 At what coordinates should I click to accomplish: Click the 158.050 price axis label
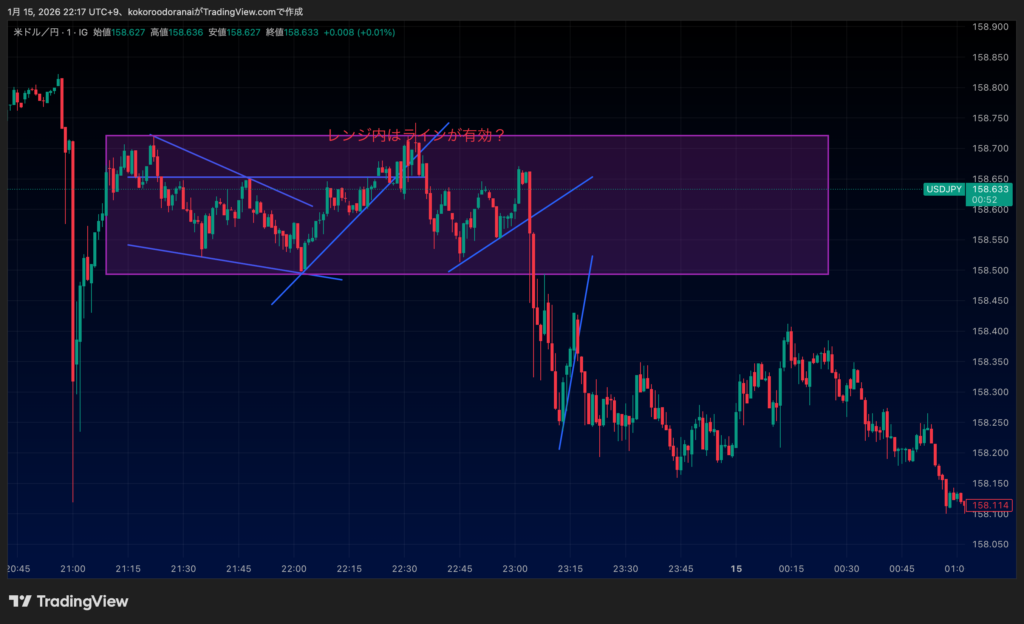[989, 545]
